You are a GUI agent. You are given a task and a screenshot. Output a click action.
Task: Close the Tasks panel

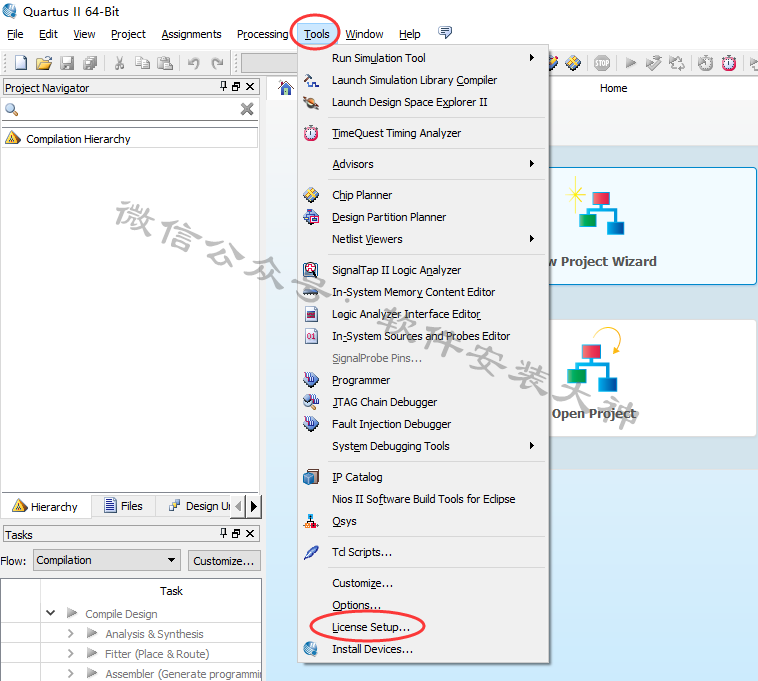[x=250, y=534]
